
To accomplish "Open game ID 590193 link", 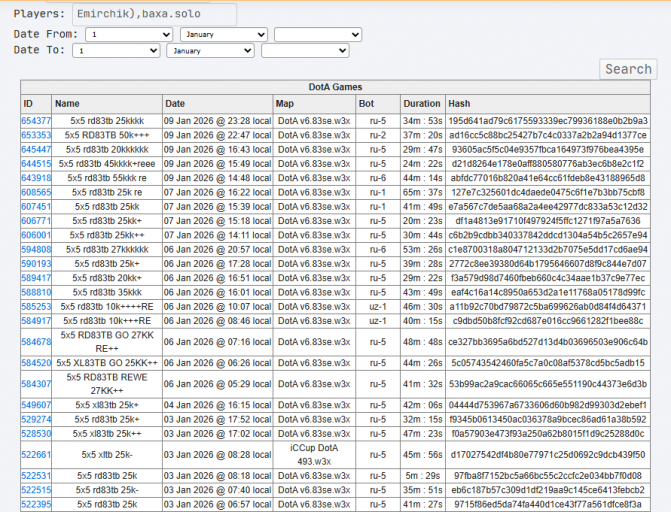I will 36,264.
